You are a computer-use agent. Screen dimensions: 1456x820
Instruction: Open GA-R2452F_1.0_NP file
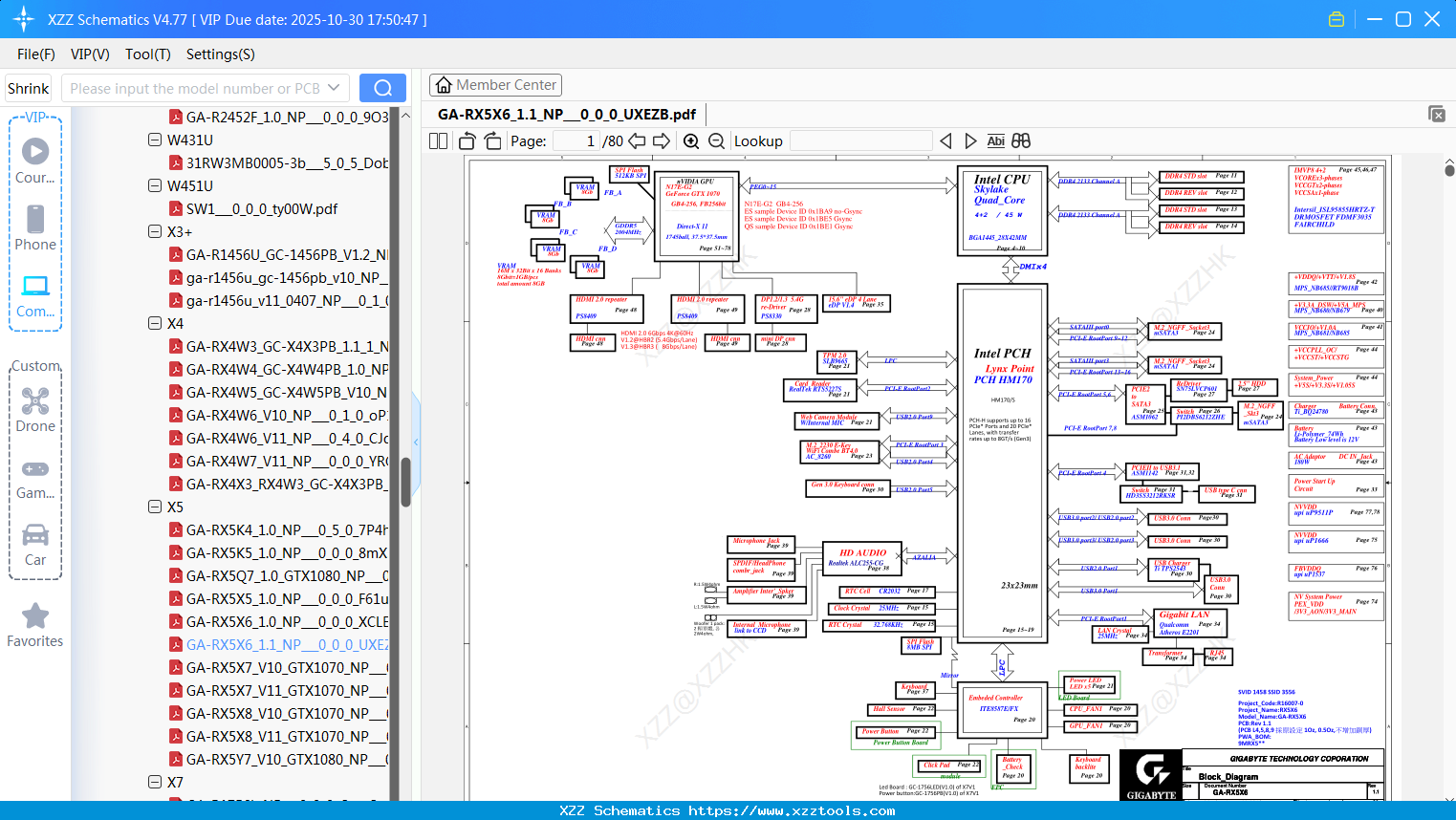pos(287,117)
